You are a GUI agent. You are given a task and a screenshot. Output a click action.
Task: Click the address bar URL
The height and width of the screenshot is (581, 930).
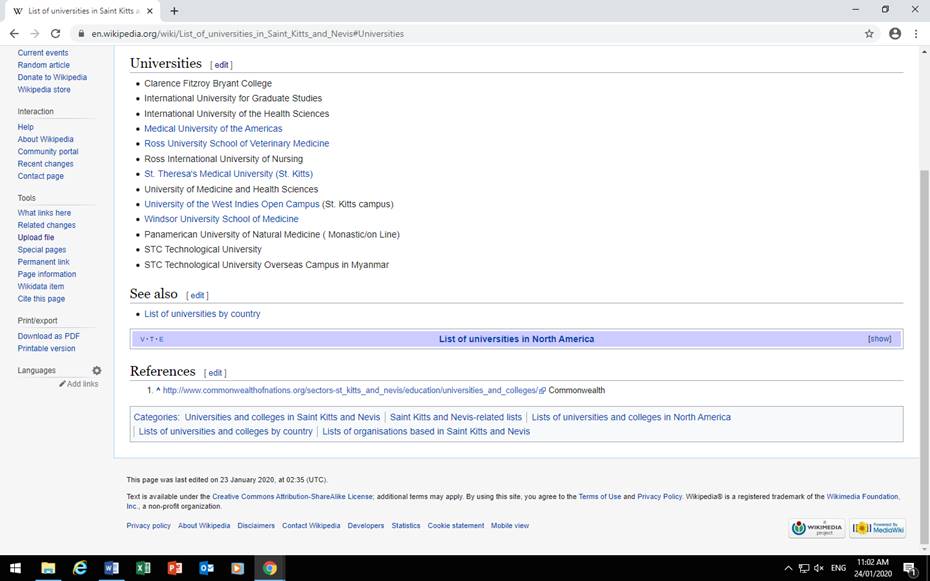247,34
